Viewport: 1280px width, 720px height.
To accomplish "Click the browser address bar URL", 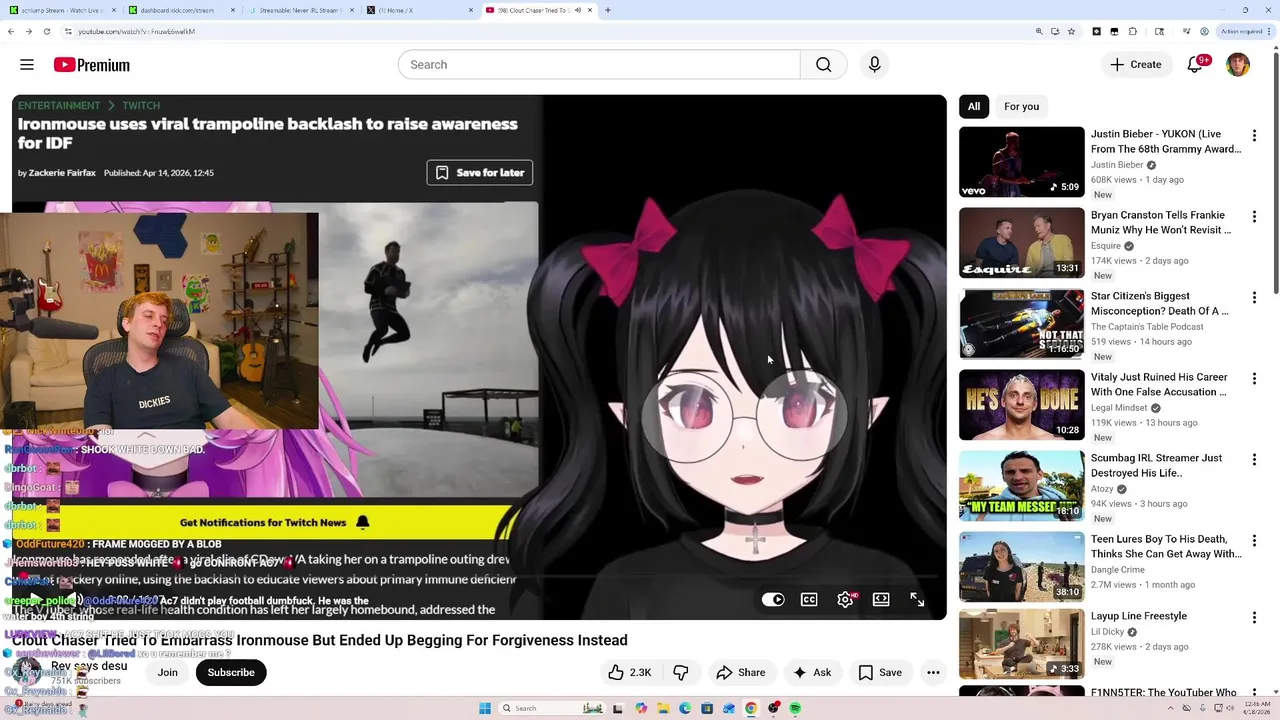I will [136, 31].
